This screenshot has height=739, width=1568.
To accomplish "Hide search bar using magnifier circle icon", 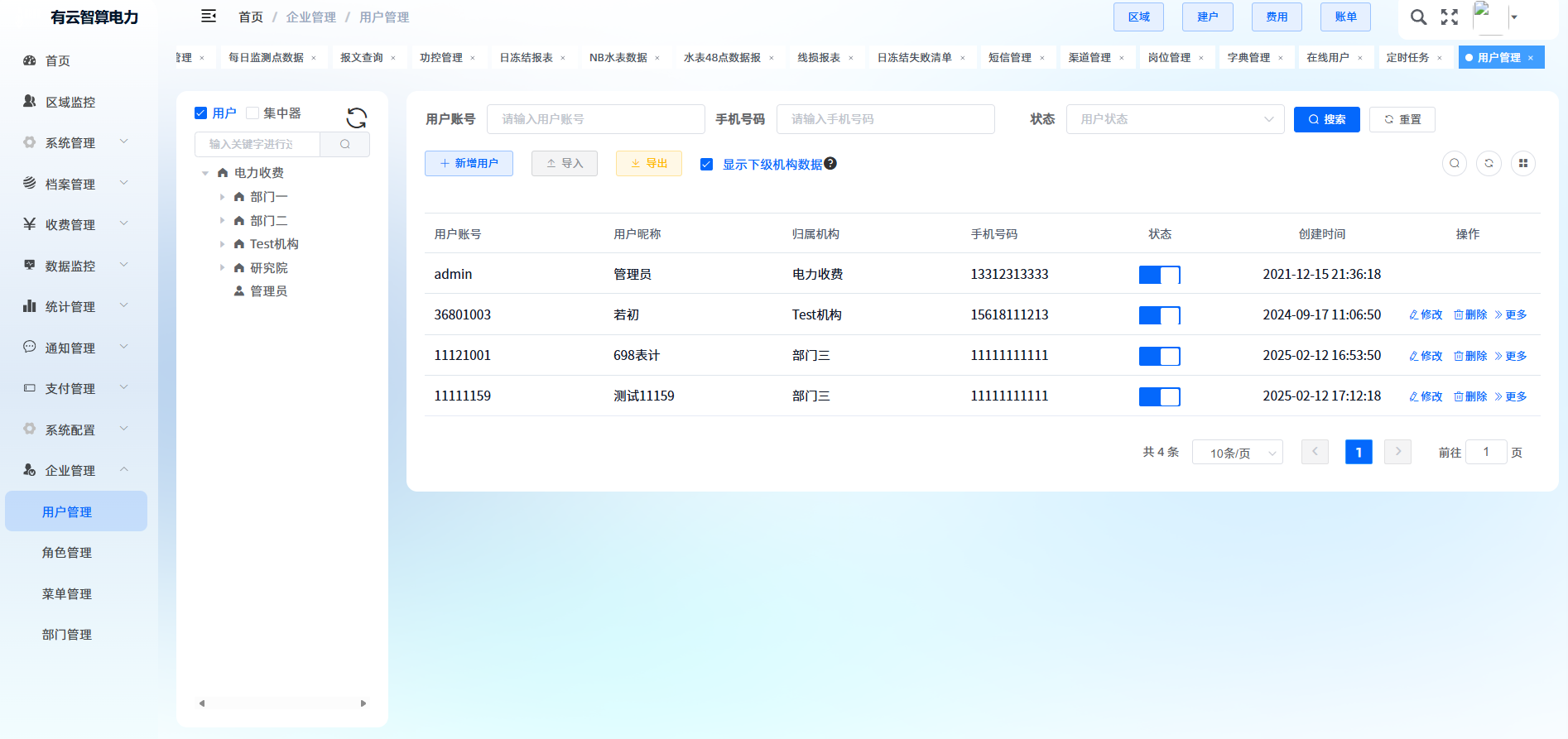I will [x=1455, y=164].
